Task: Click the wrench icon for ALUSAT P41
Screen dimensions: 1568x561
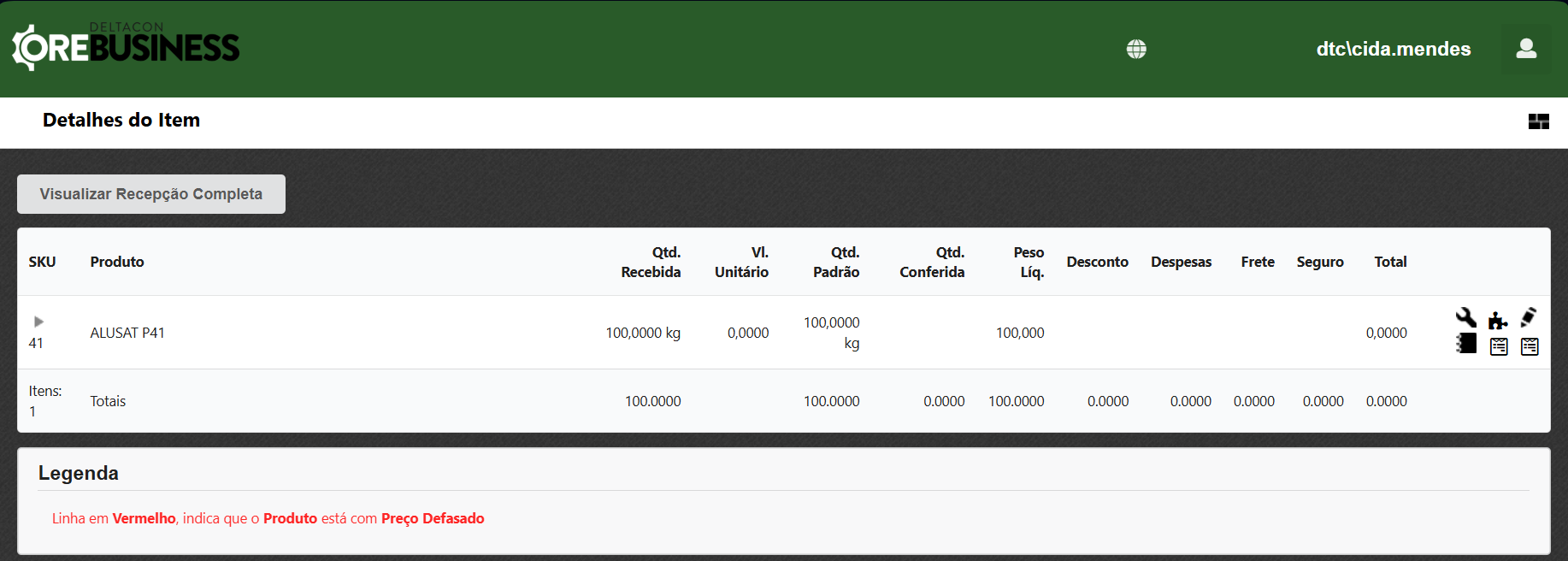Action: coord(1465,318)
